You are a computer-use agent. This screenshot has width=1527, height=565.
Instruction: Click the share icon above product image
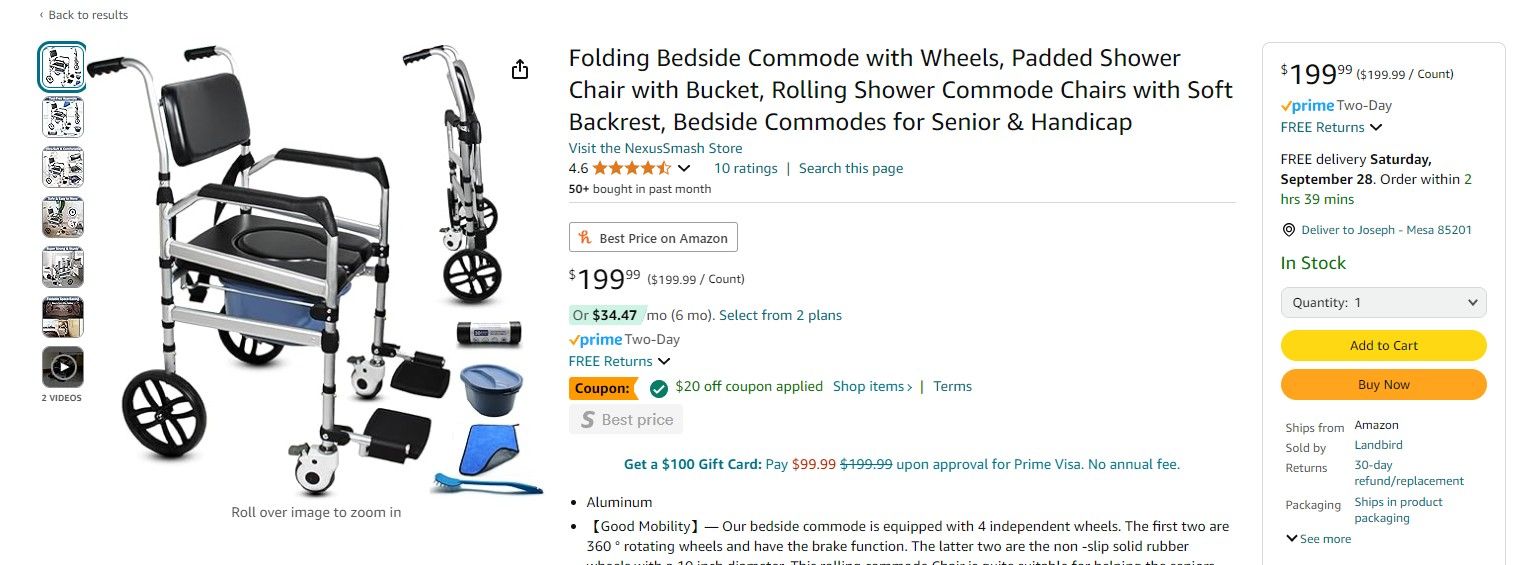pyautogui.click(x=520, y=69)
